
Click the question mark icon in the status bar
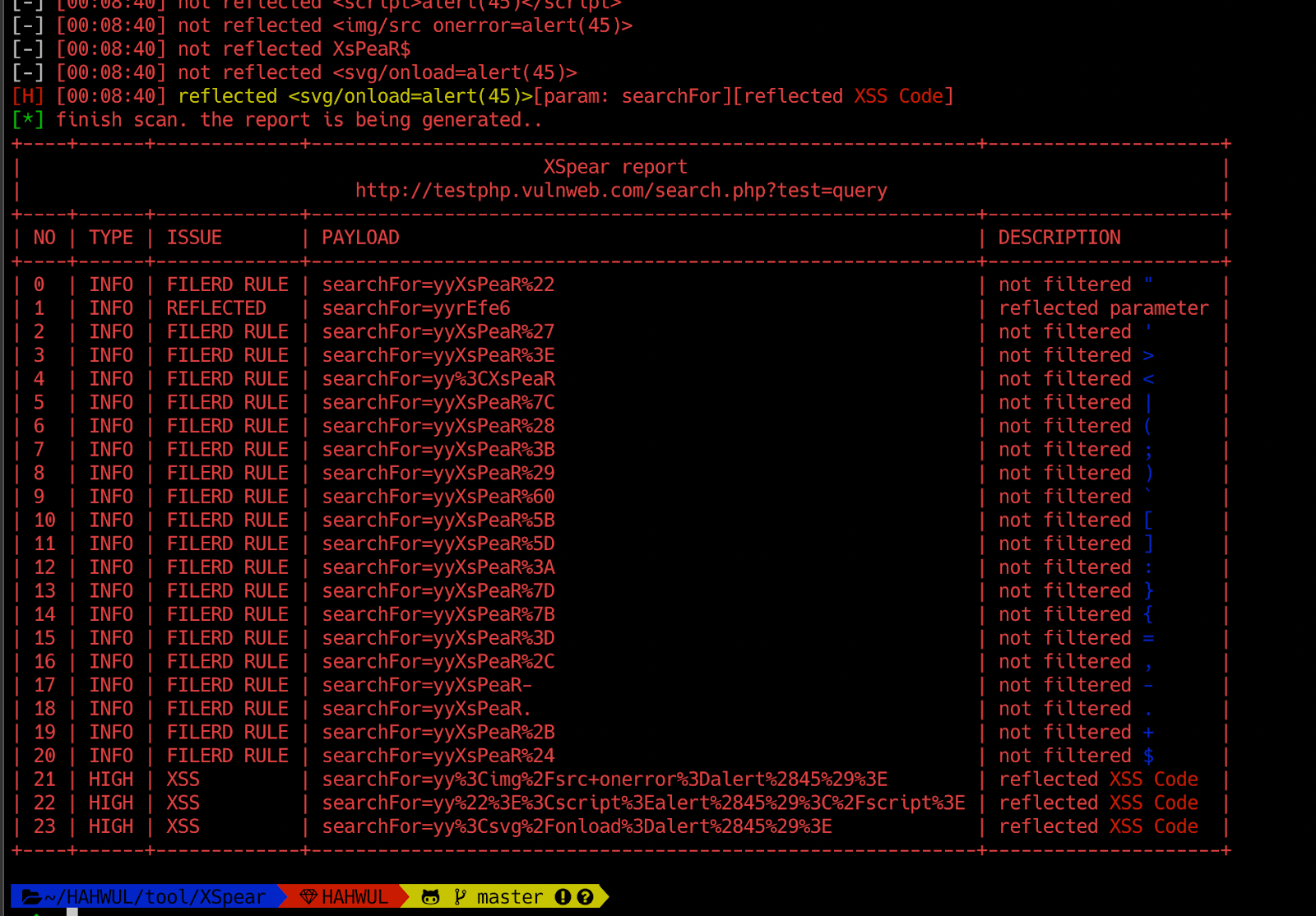[x=586, y=896]
